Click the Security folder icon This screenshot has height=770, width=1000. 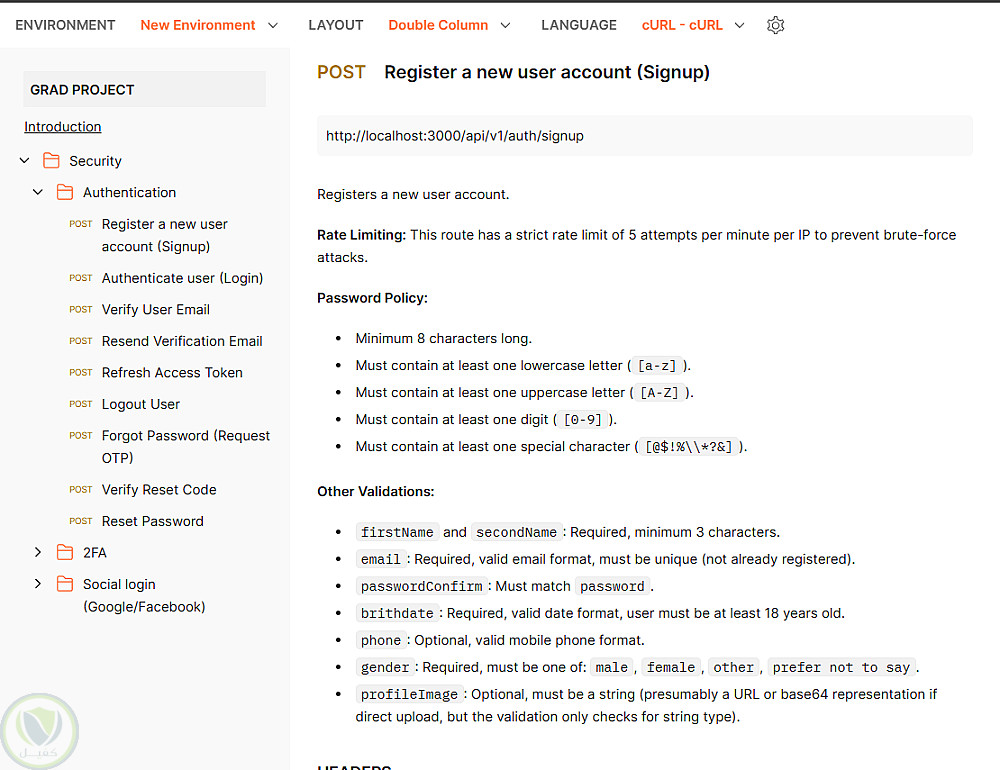point(52,161)
